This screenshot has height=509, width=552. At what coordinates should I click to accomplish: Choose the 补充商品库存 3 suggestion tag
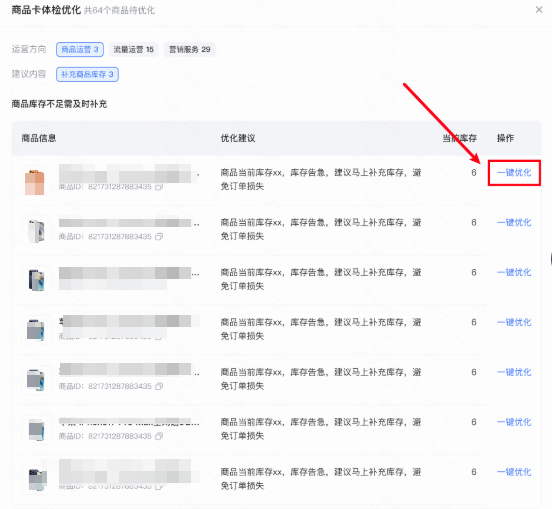(x=87, y=74)
